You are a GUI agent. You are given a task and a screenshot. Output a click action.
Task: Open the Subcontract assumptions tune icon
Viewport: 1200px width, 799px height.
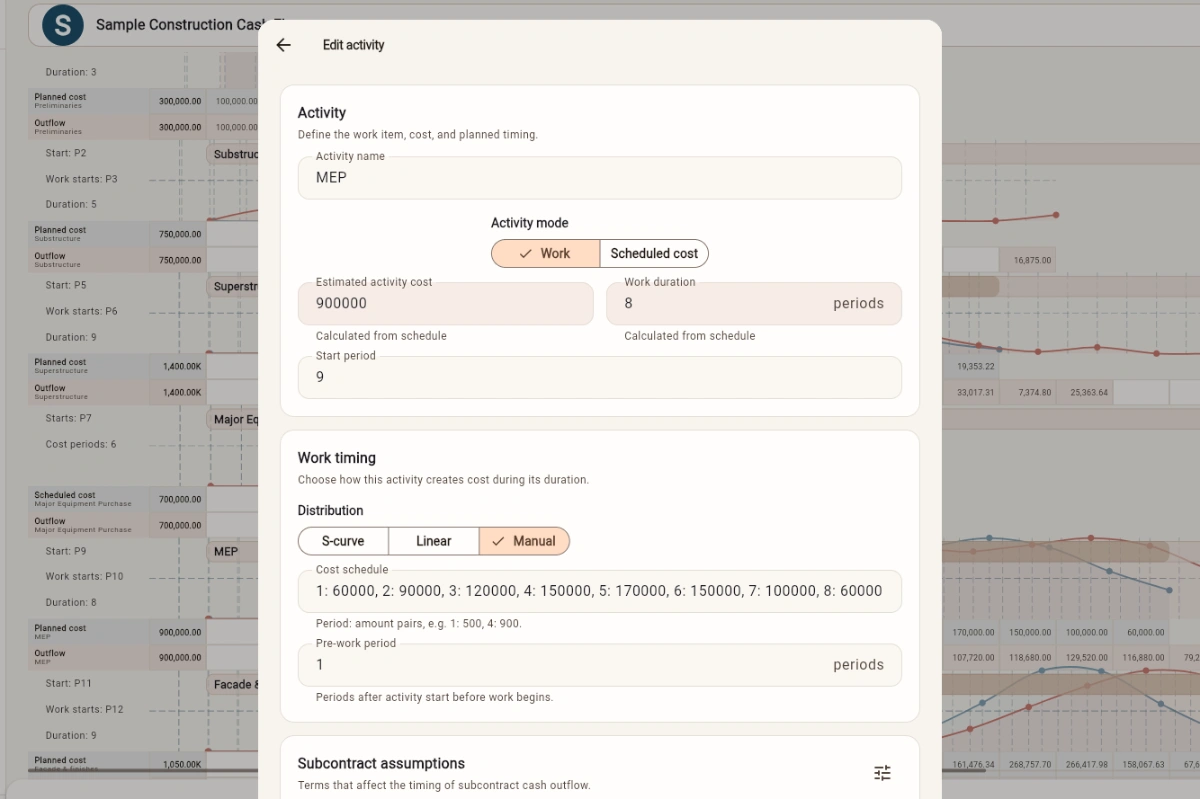click(x=882, y=772)
